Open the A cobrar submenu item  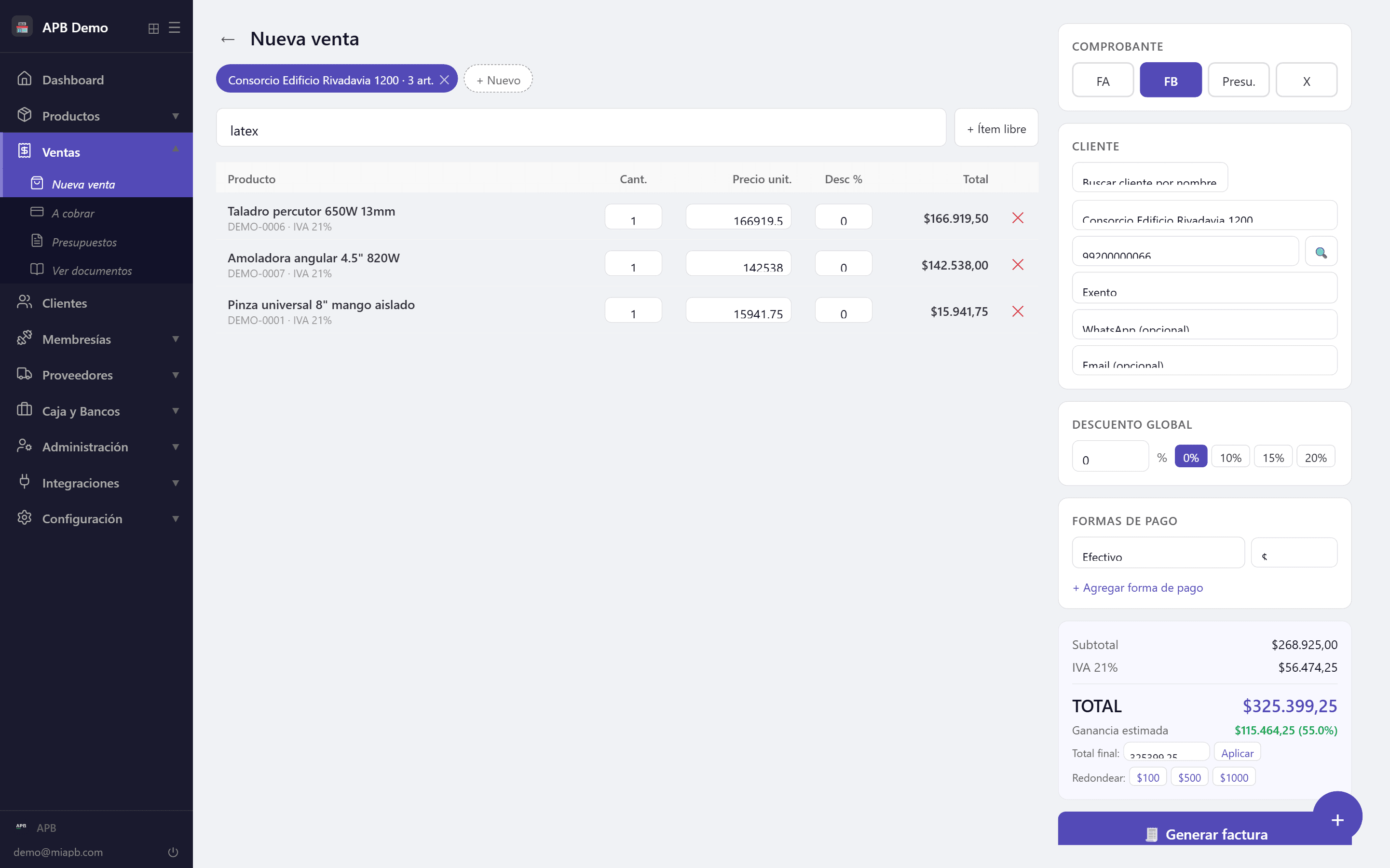[x=73, y=213]
